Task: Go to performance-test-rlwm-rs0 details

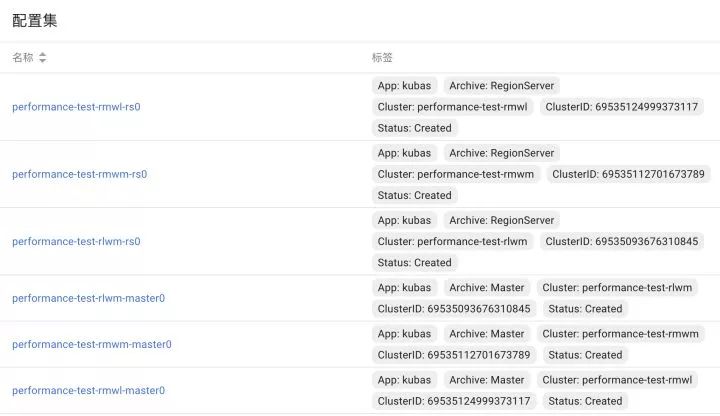Action: pos(76,241)
